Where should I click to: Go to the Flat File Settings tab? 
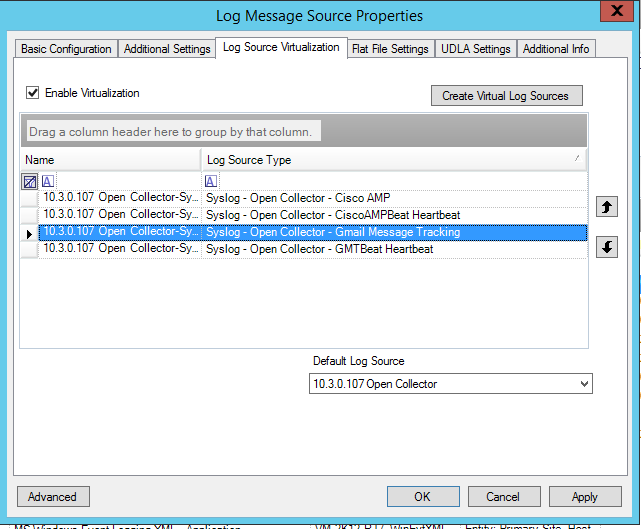point(390,49)
